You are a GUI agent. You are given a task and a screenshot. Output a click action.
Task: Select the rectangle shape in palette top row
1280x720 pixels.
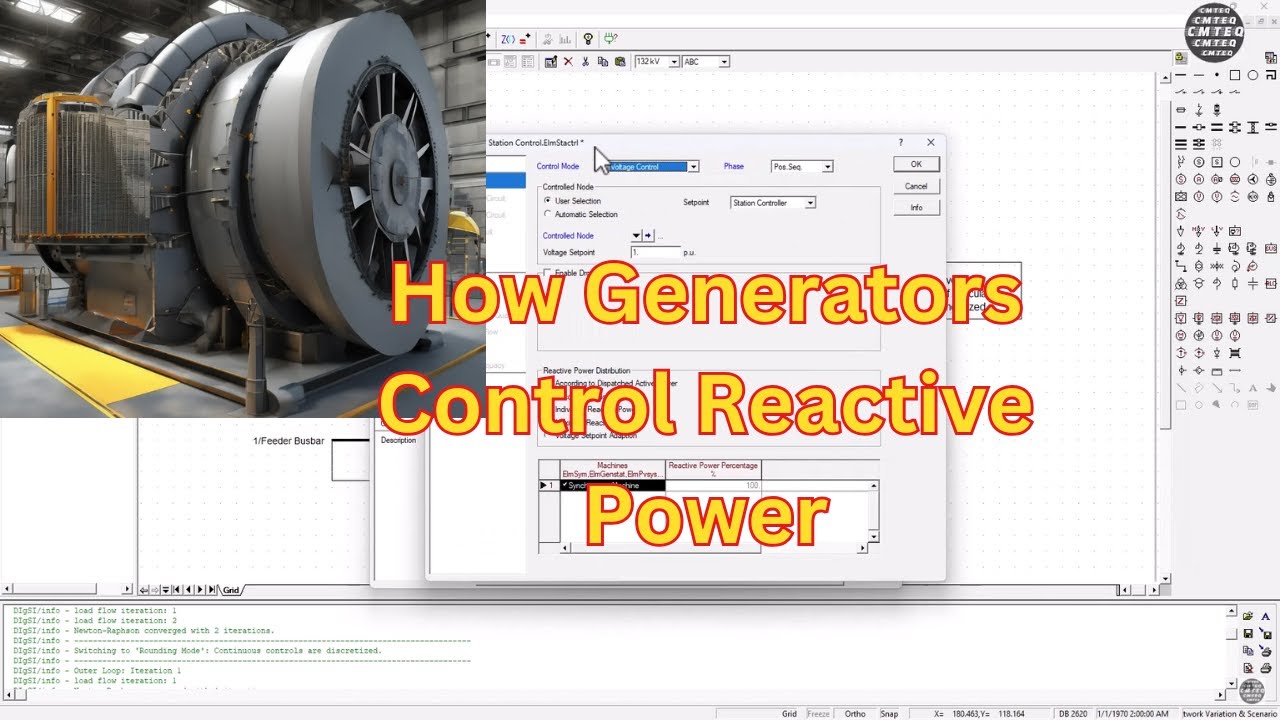(1234, 75)
